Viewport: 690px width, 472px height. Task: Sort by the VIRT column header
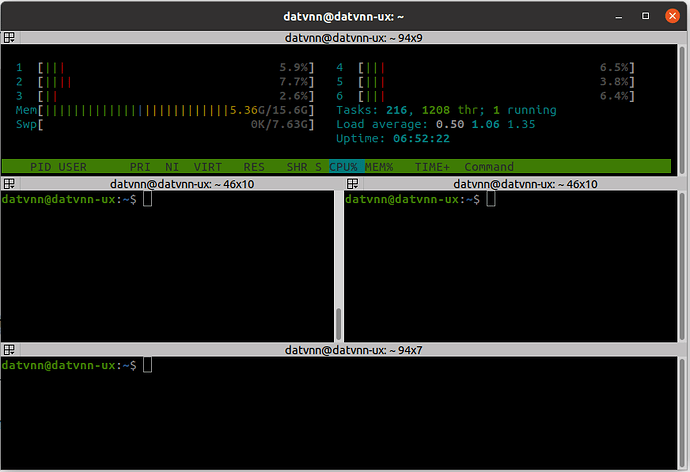click(x=208, y=167)
